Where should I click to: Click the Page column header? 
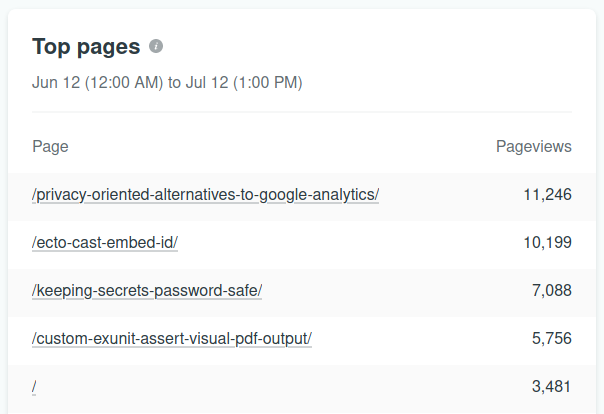50,146
